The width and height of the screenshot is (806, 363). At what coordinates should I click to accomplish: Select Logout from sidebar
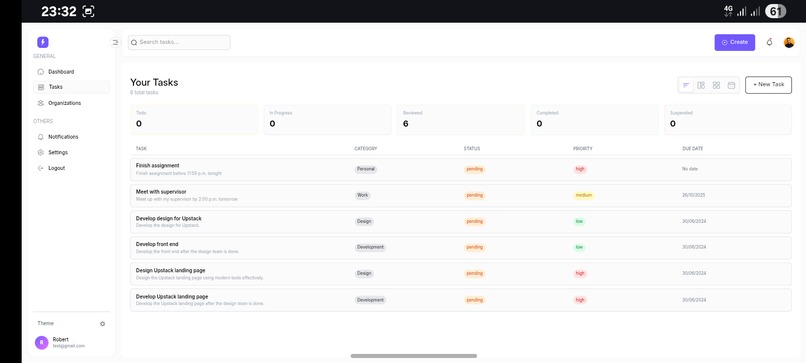point(72,168)
